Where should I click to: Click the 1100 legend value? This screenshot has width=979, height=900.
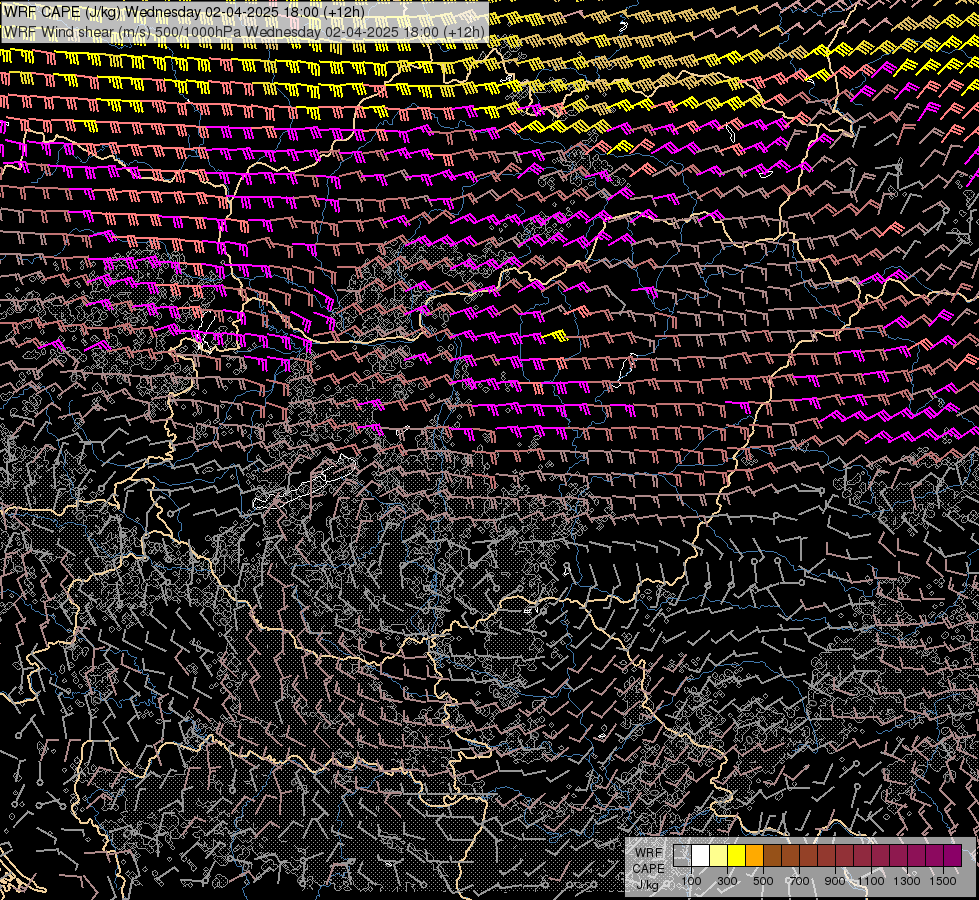pos(870,881)
